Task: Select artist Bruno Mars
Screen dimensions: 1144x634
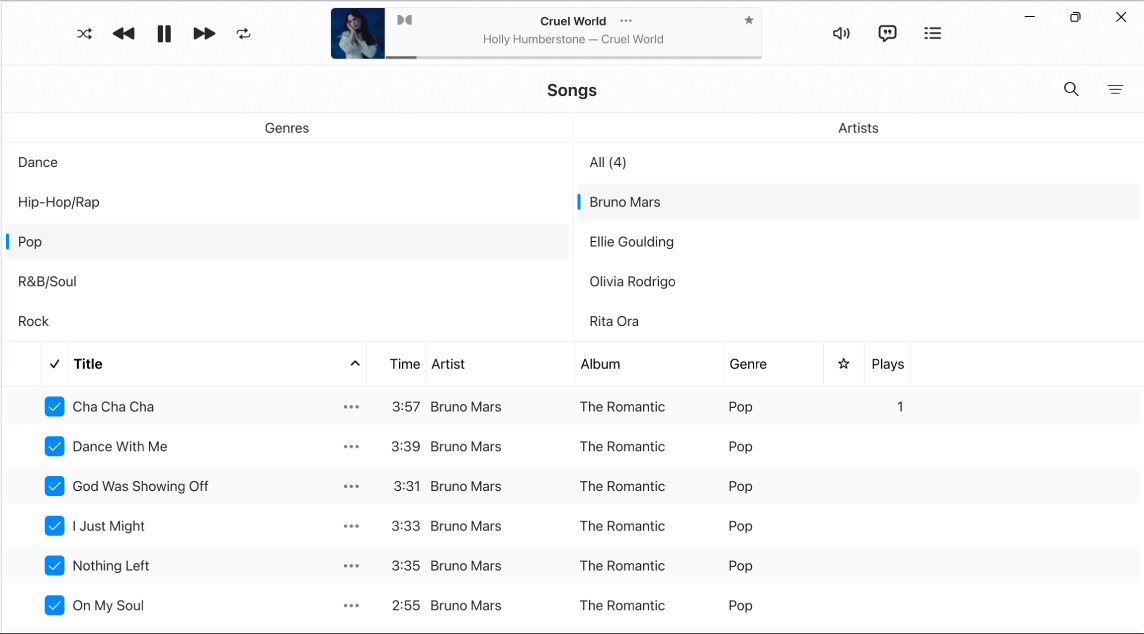Action: point(858,202)
